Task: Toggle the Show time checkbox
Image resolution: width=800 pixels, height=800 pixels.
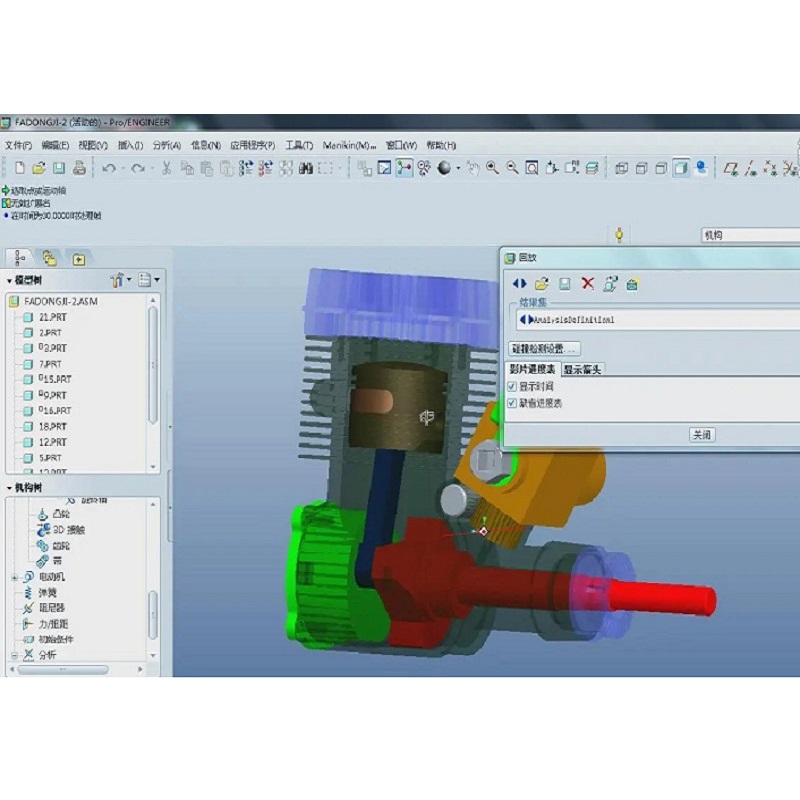Action: pos(512,386)
